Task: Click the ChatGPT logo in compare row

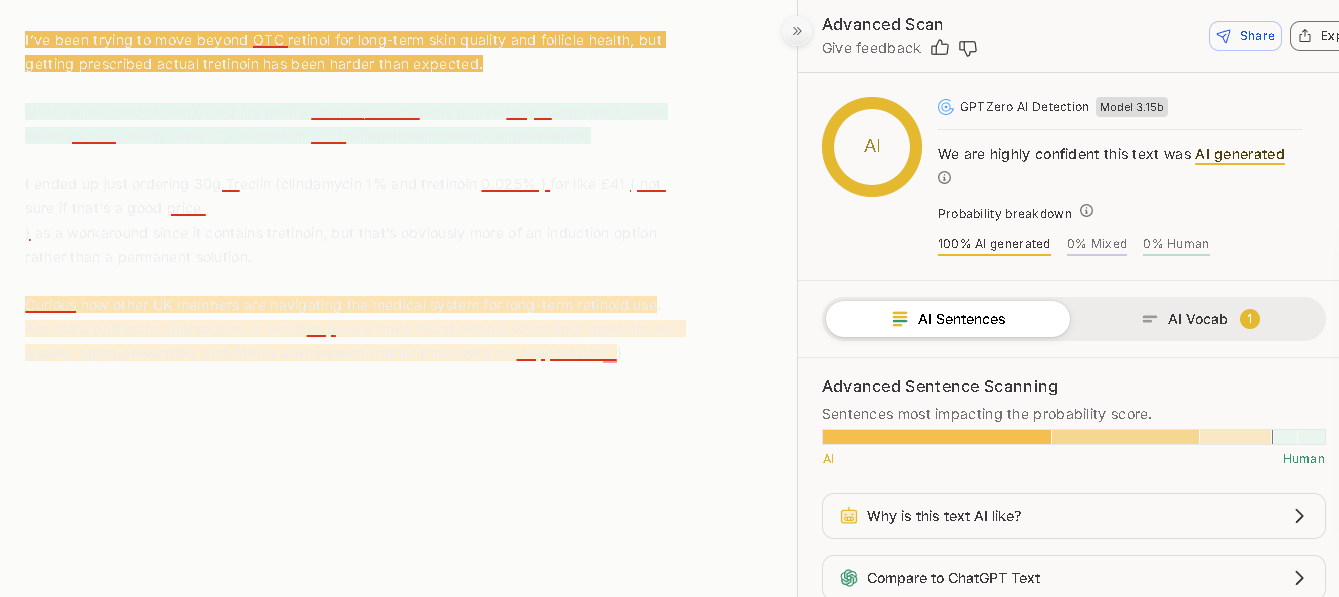Action: pos(849,578)
